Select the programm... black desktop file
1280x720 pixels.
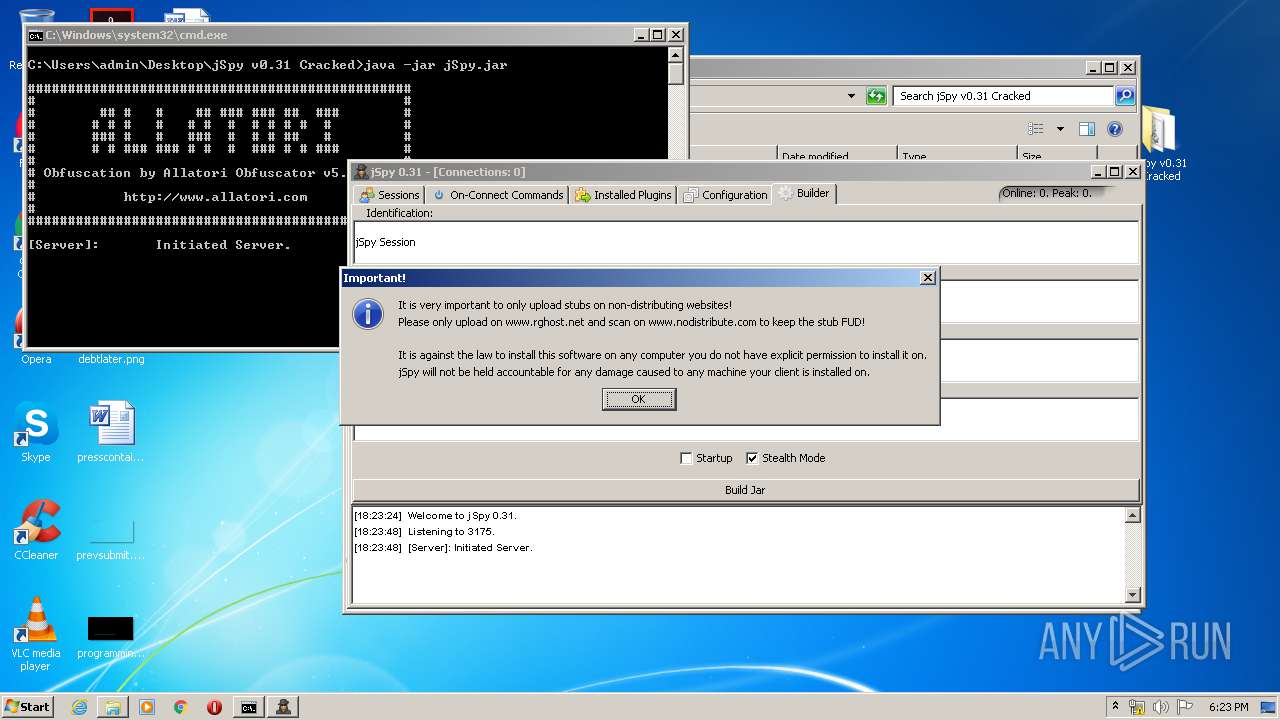[111, 637]
